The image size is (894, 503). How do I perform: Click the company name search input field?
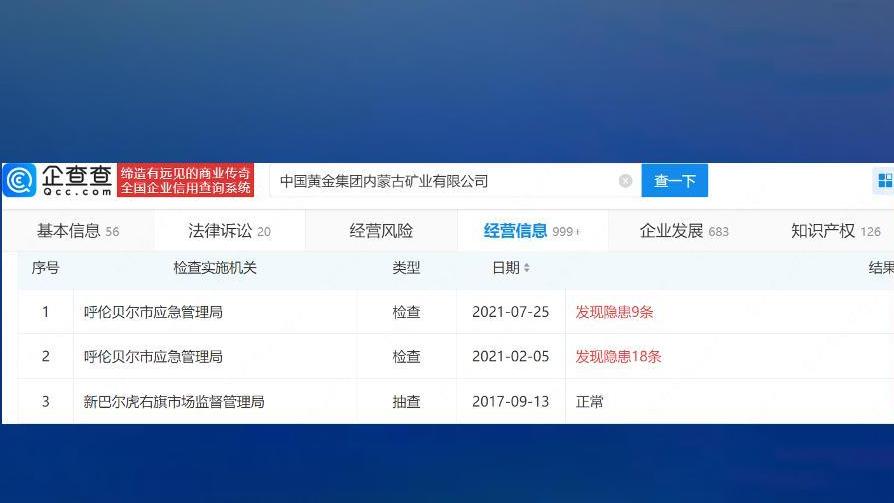click(x=445, y=181)
